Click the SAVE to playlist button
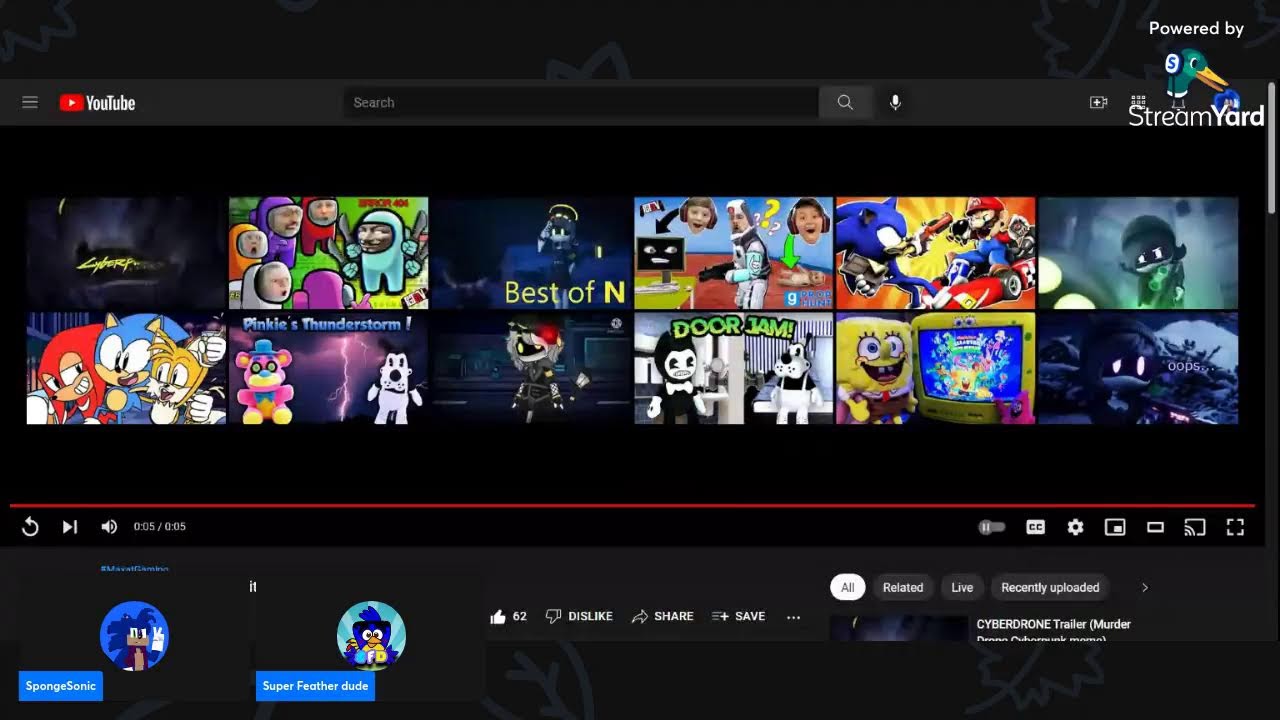This screenshot has height=720, width=1280. click(x=739, y=617)
